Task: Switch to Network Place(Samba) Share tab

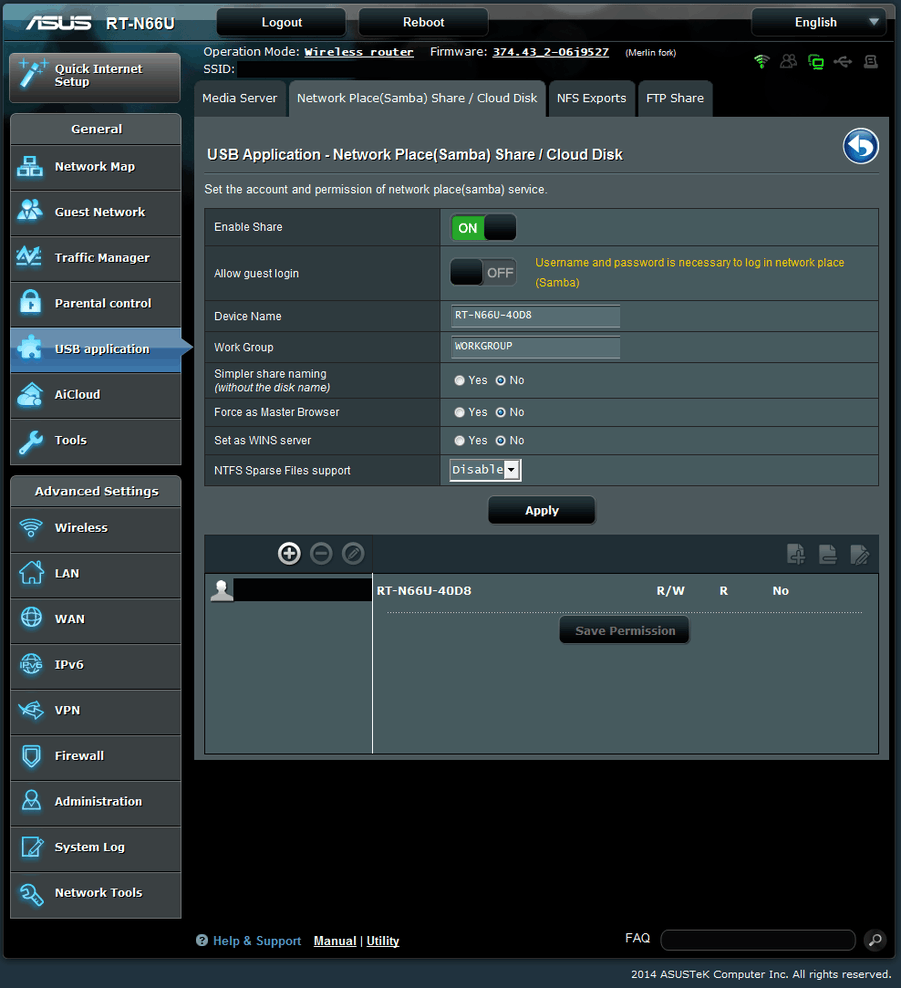Action: point(417,98)
